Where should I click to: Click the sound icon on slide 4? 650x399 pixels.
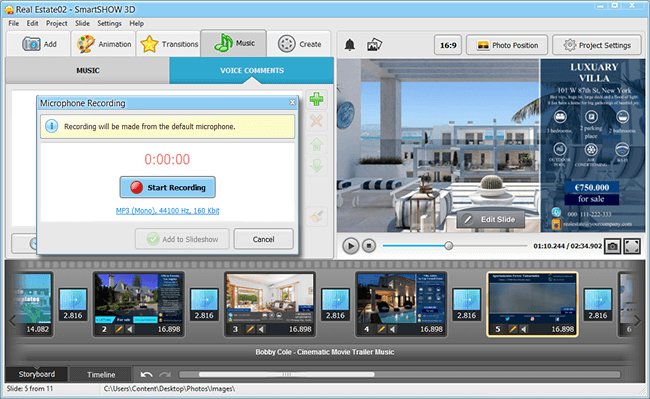click(x=393, y=329)
